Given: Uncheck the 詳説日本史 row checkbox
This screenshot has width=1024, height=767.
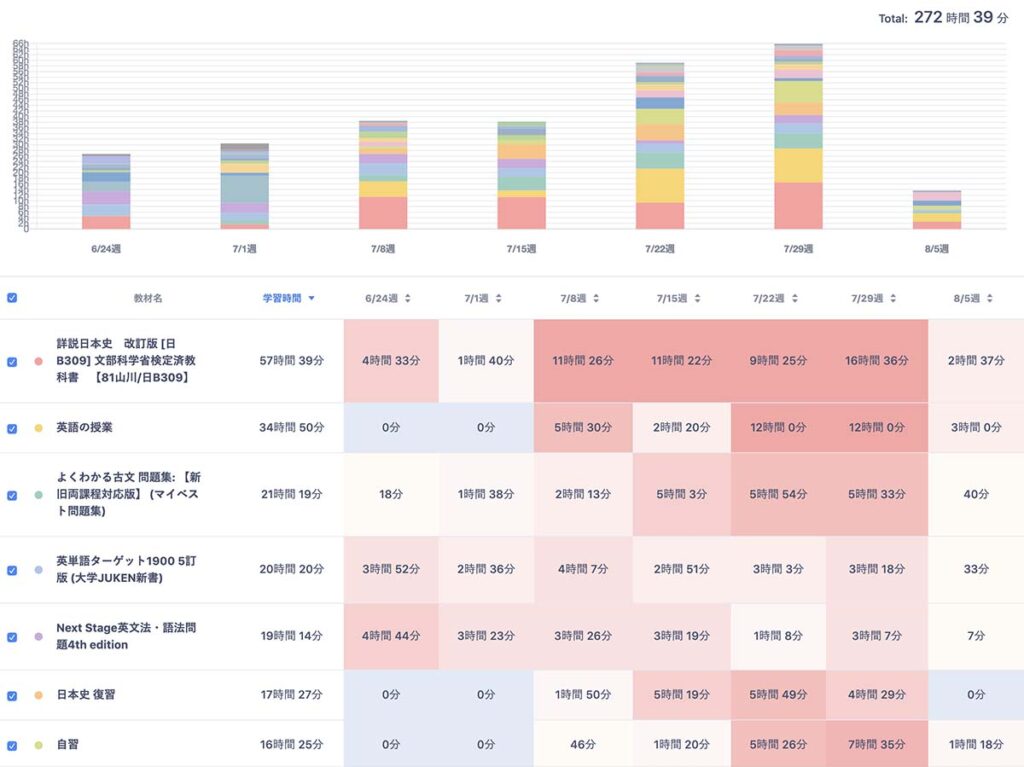Looking at the screenshot, I should pos(12,361).
